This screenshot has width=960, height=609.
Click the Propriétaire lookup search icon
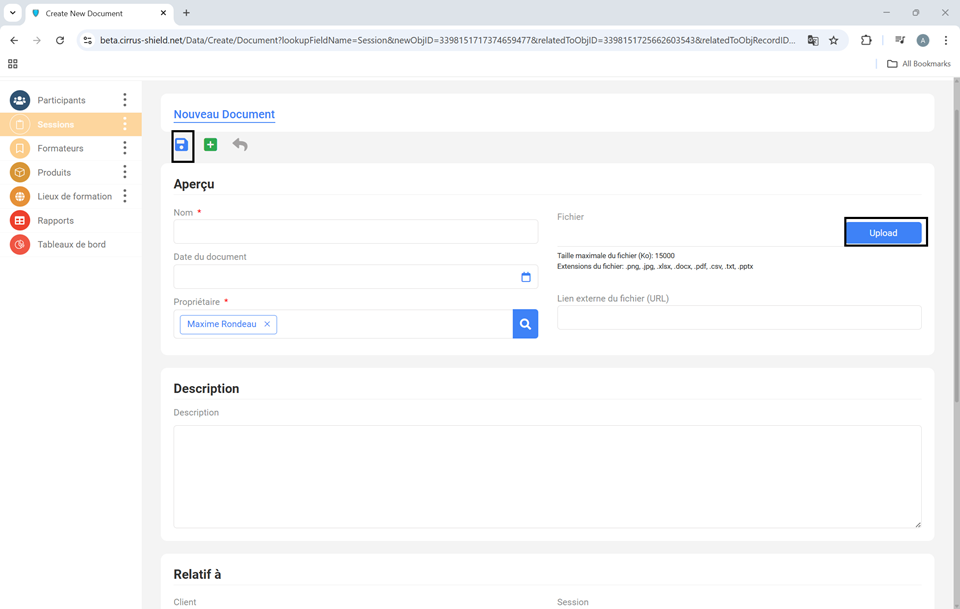pyautogui.click(x=525, y=324)
